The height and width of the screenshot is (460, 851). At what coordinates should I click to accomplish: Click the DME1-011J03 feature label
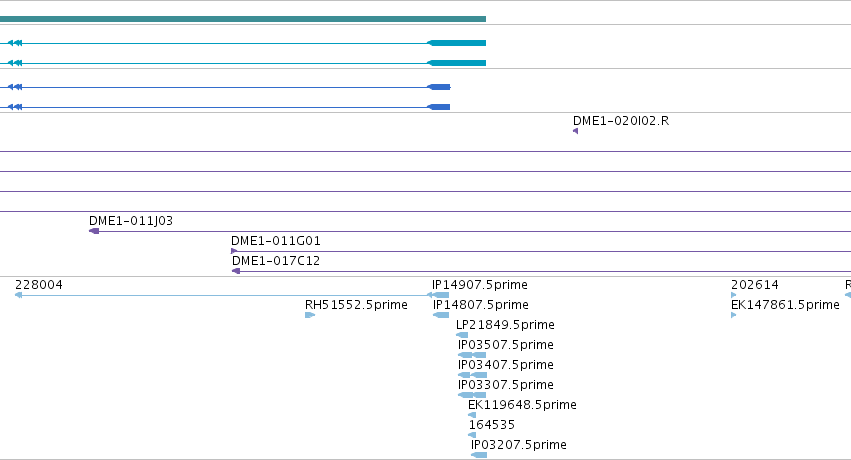[x=131, y=221]
